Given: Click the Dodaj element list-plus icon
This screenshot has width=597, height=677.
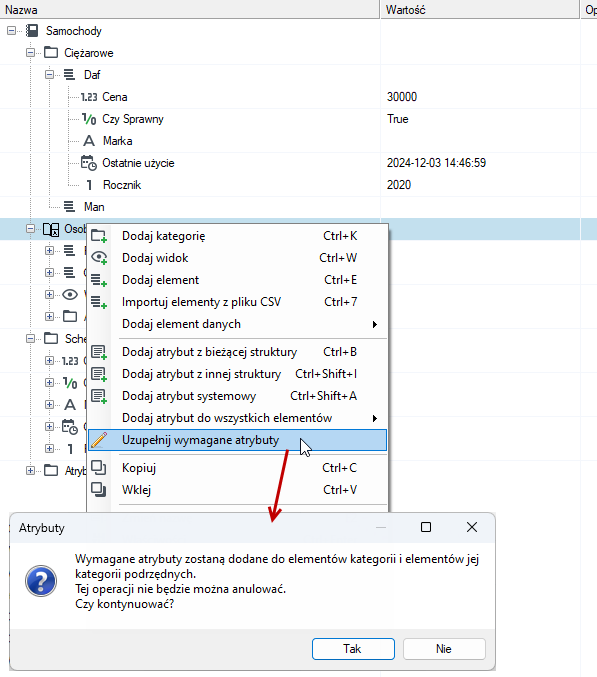Looking at the screenshot, I should (99, 280).
